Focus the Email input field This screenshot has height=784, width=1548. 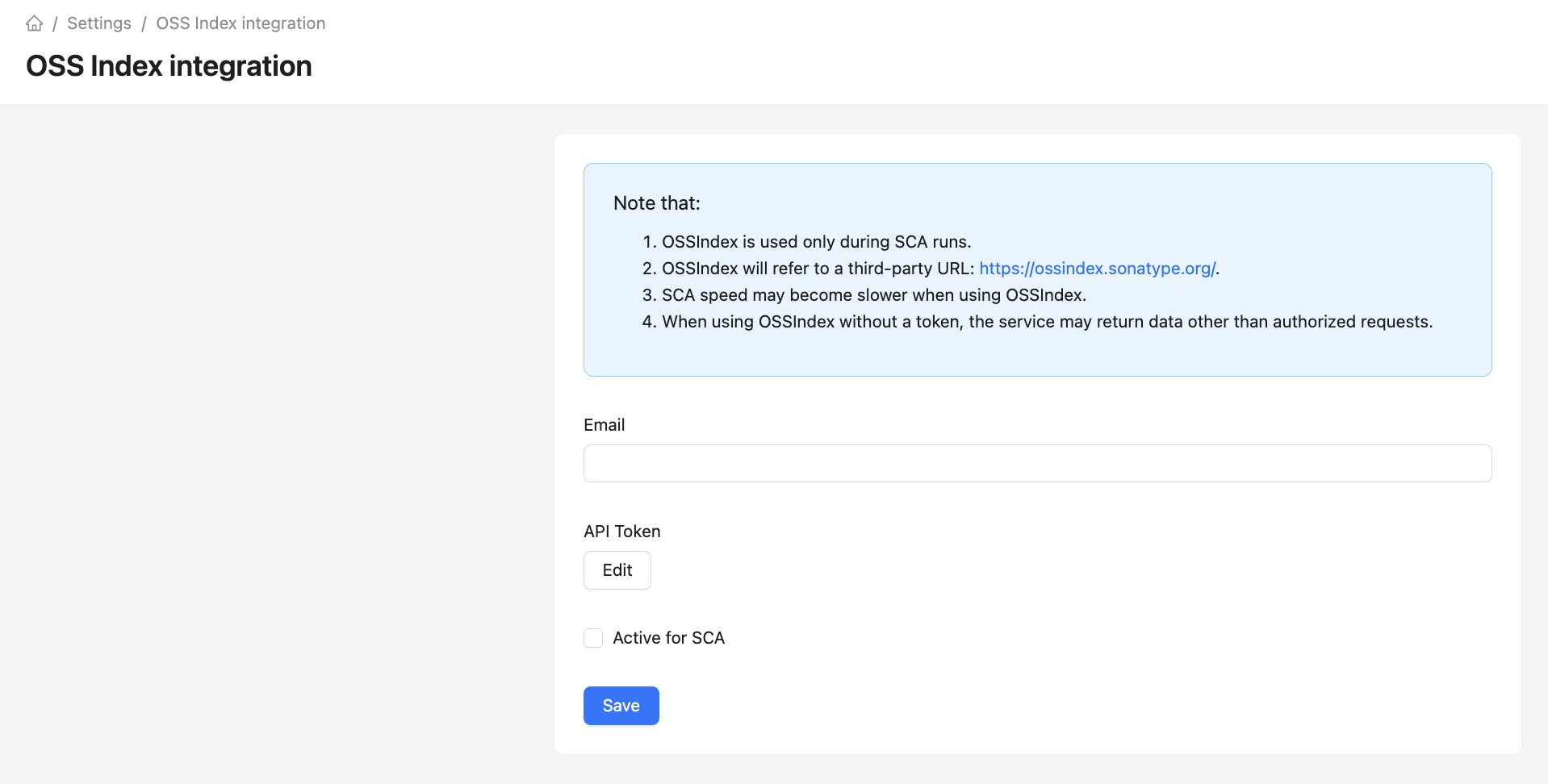click(1037, 464)
